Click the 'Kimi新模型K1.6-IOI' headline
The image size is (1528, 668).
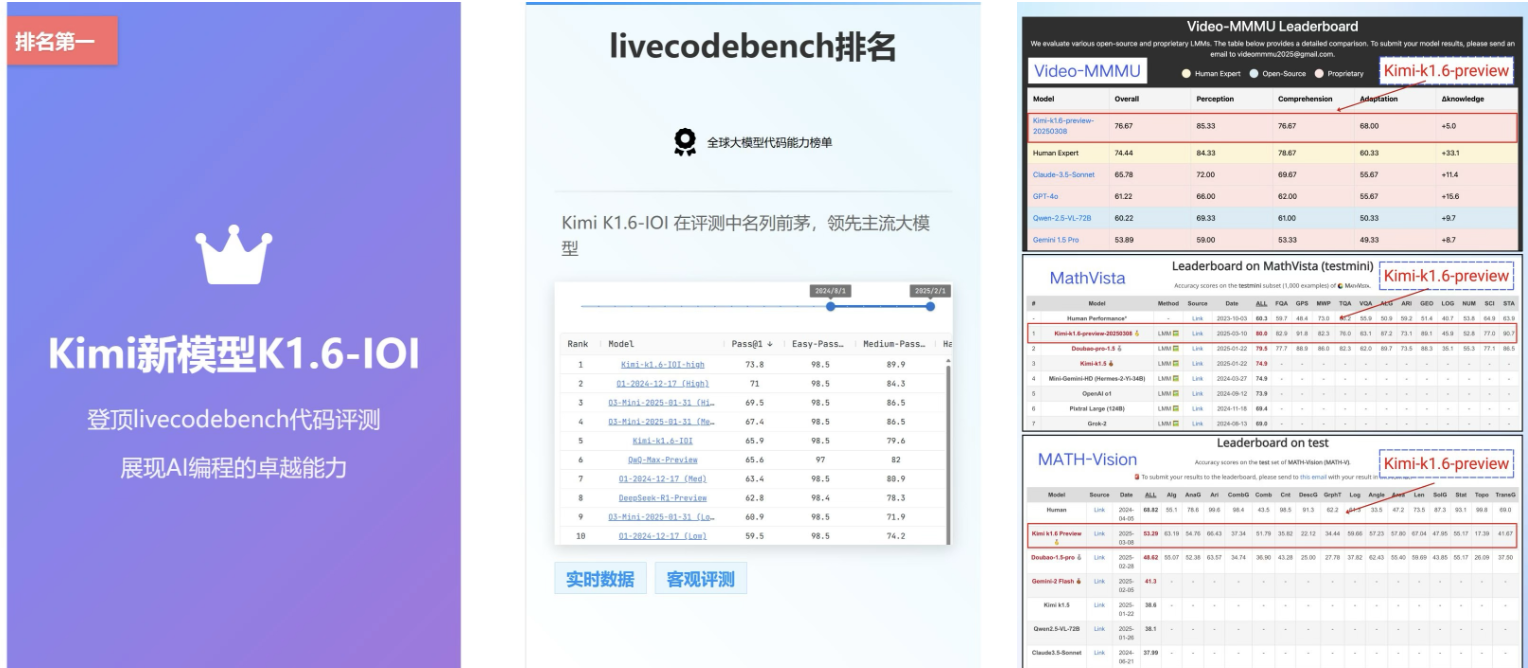(234, 355)
